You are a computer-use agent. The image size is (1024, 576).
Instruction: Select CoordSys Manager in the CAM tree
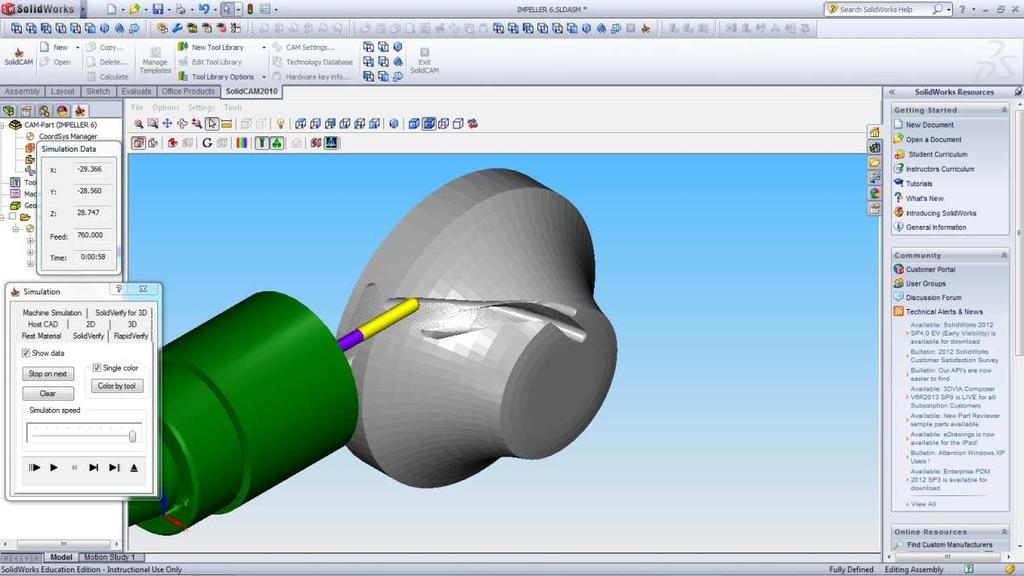coord(68,136)
